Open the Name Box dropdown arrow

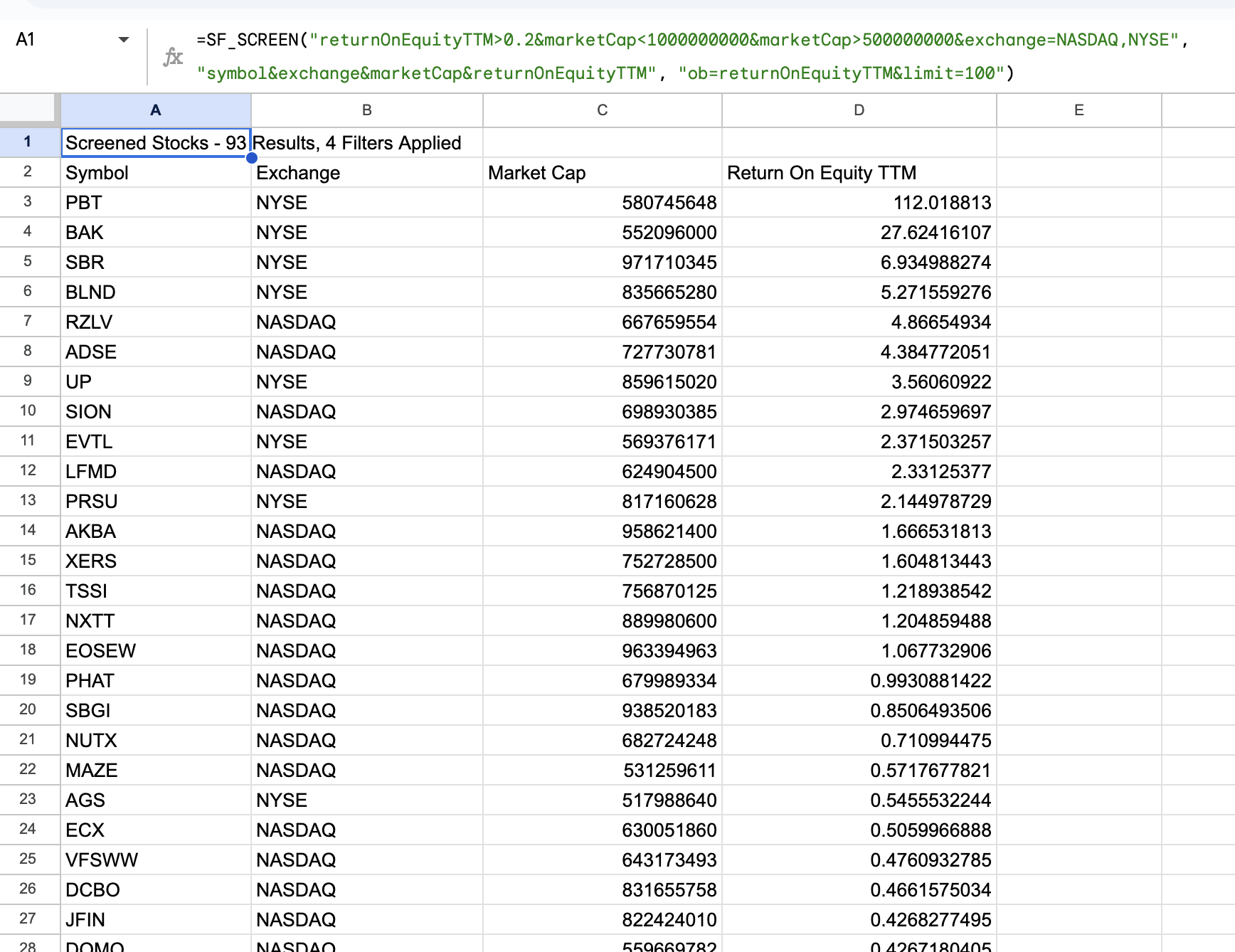(x=124, y=40)
